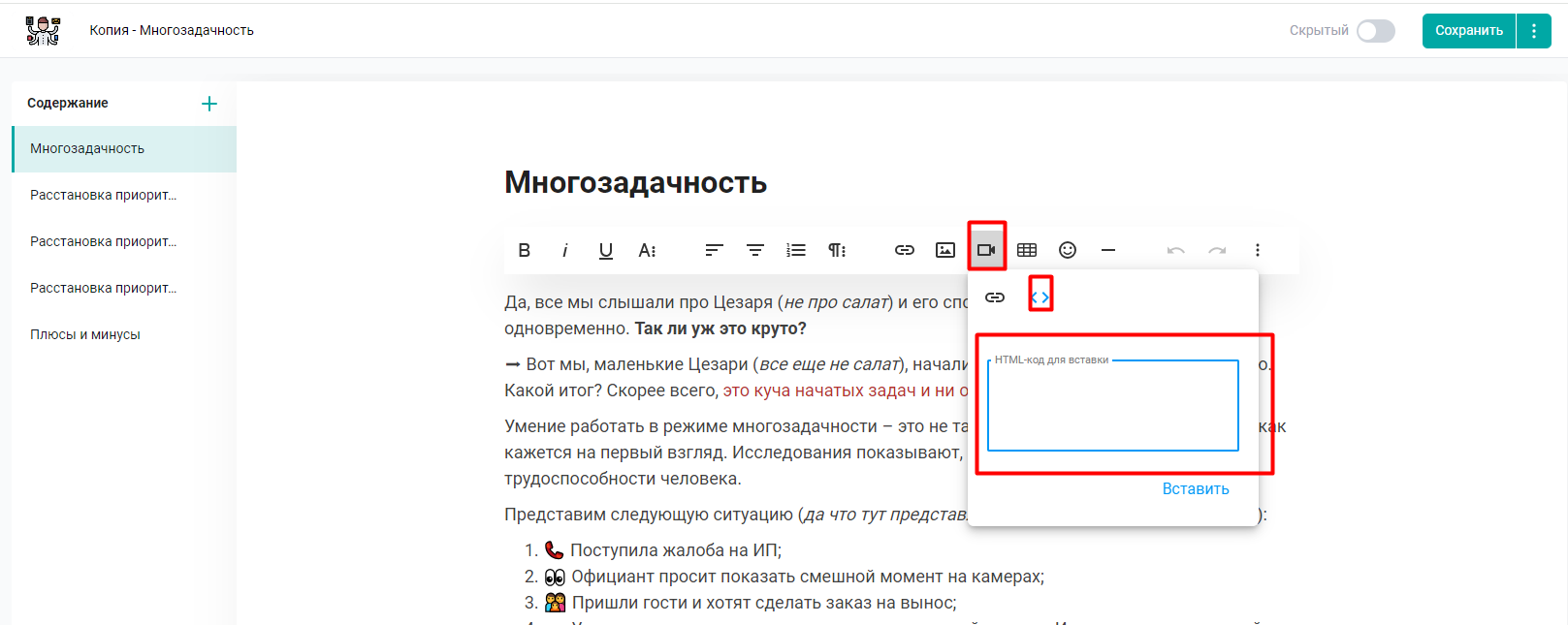Open the Плюсы и минусы section
1568x625 pixels.
[x=124, y=335]
